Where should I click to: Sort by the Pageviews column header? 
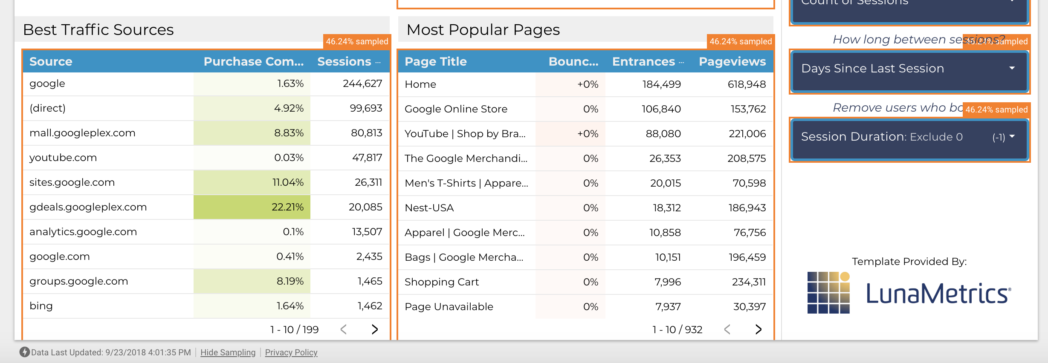732,62
